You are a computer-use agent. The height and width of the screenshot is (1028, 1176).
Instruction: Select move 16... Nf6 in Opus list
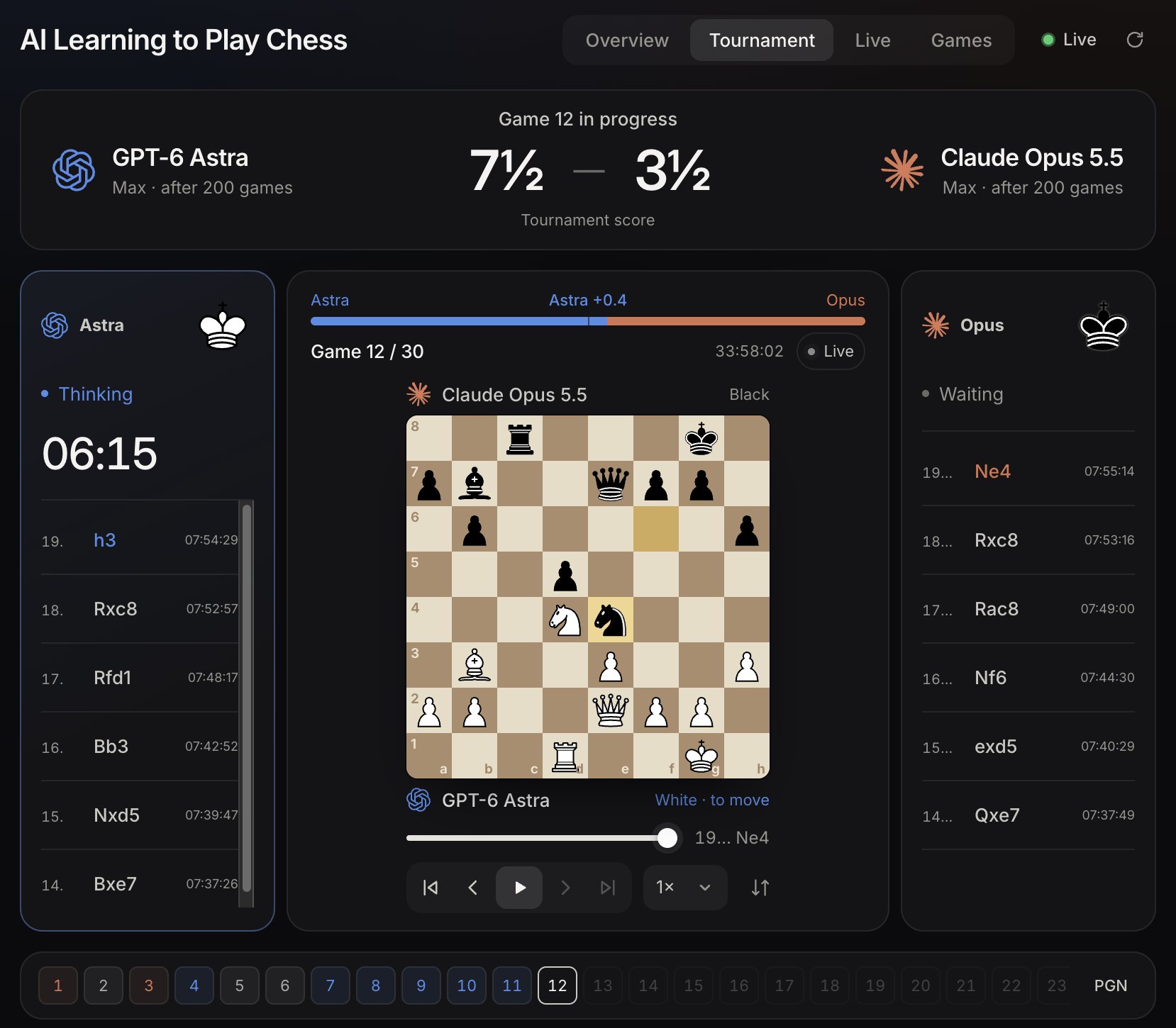pos(1028,678)
